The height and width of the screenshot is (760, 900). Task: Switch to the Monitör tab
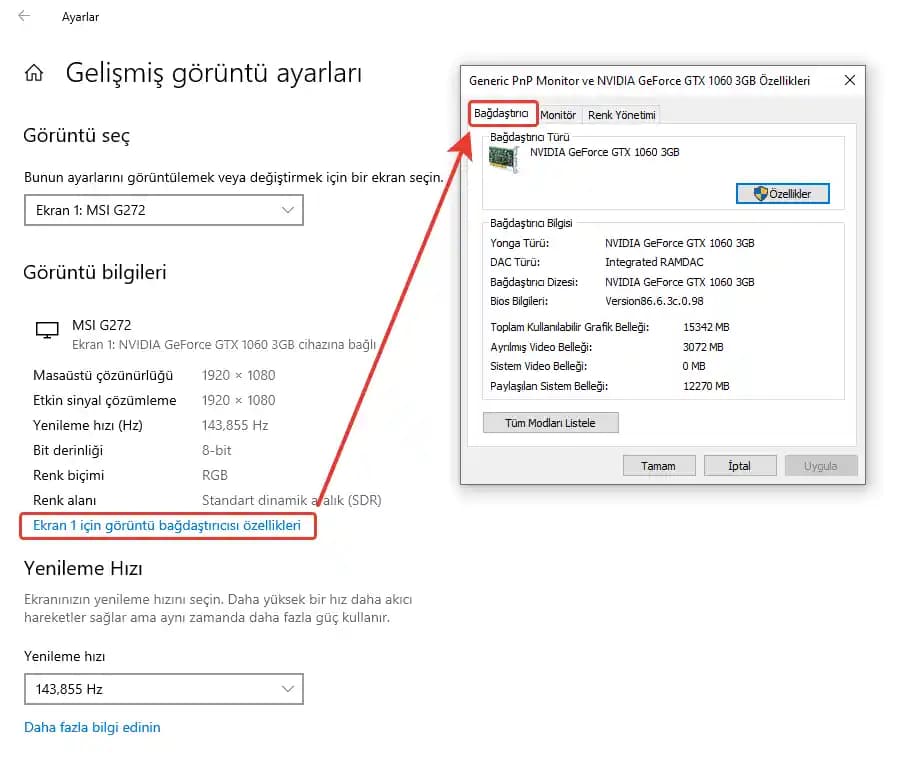tap(557, 114)
